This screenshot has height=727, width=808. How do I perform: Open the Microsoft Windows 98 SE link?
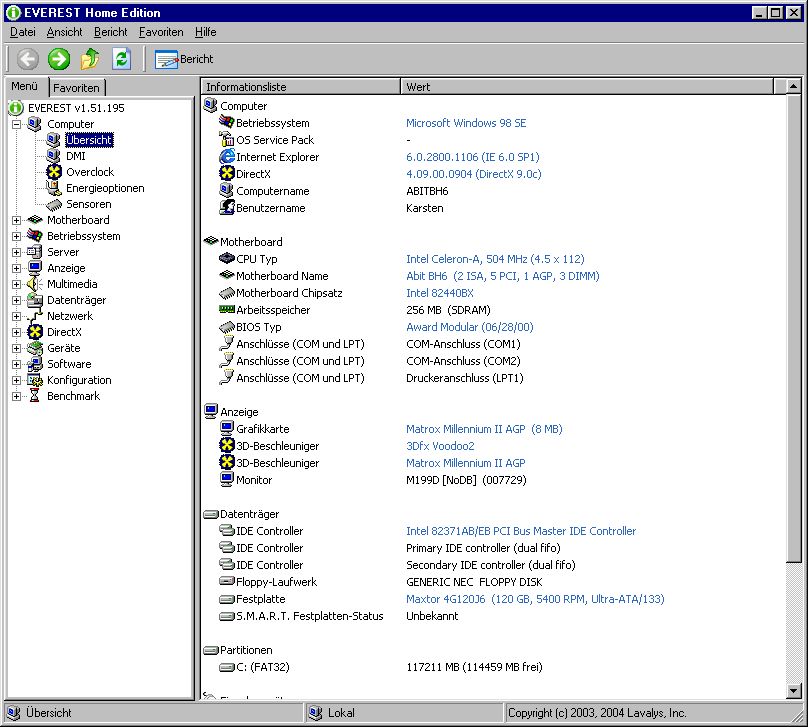(x=466, y=123)
